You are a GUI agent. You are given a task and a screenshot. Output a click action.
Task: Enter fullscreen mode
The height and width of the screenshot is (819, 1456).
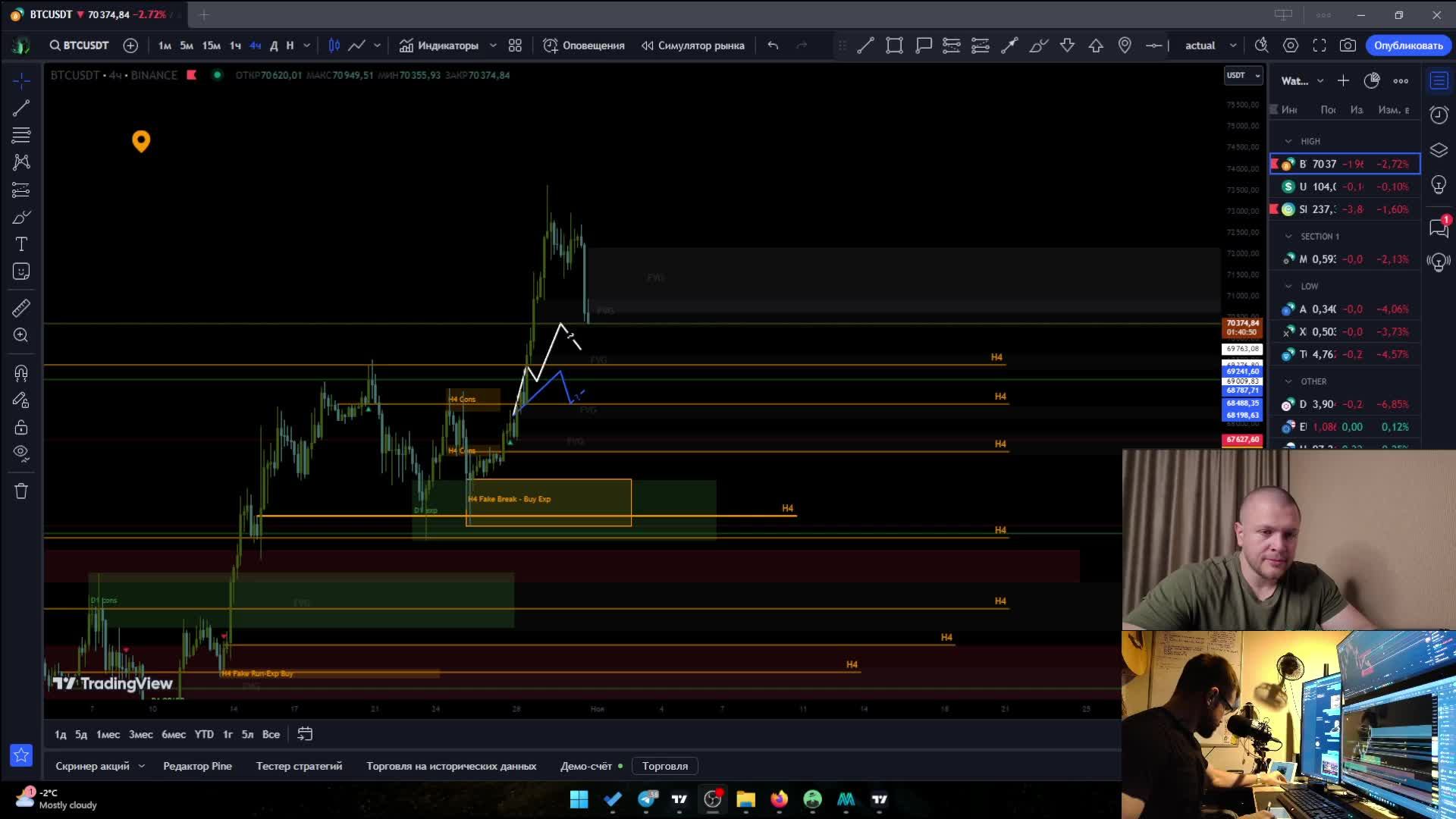[1319, 45]
